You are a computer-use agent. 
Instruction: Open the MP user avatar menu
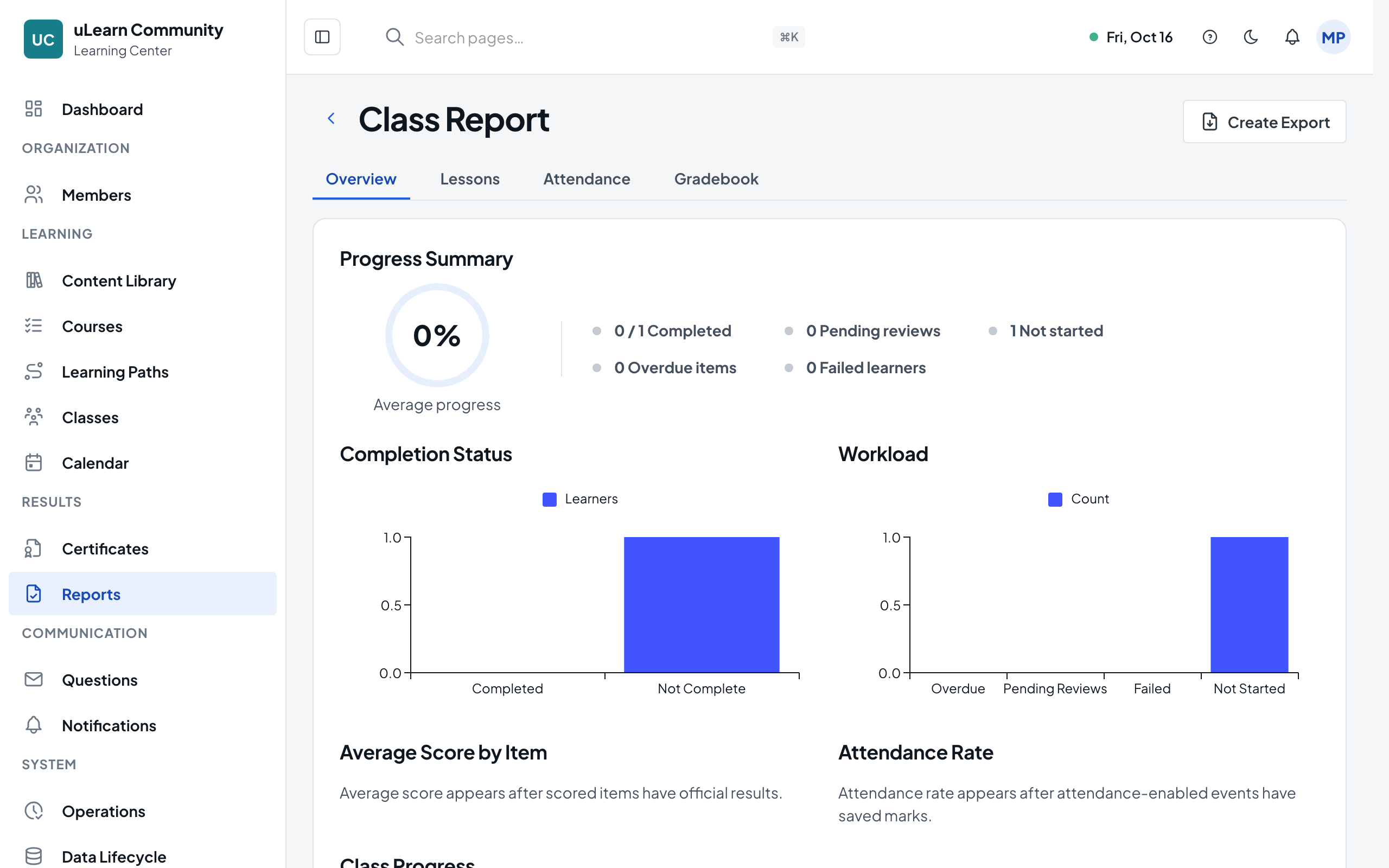point(1333,37)
